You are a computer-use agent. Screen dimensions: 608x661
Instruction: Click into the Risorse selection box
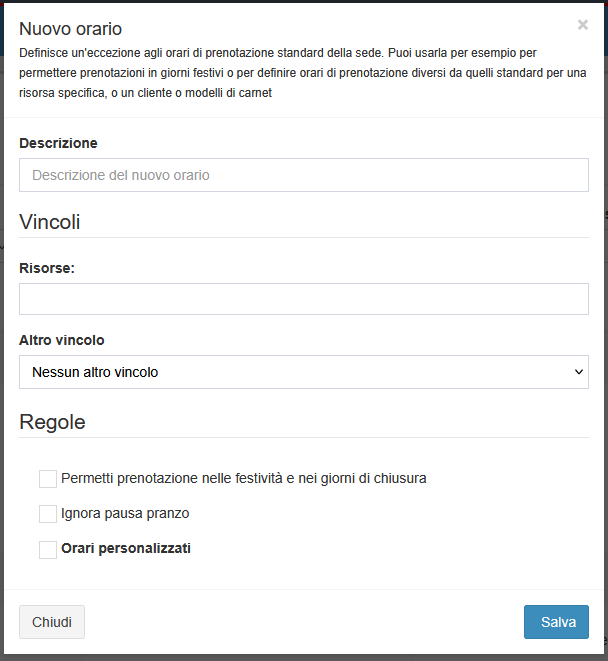304,299
